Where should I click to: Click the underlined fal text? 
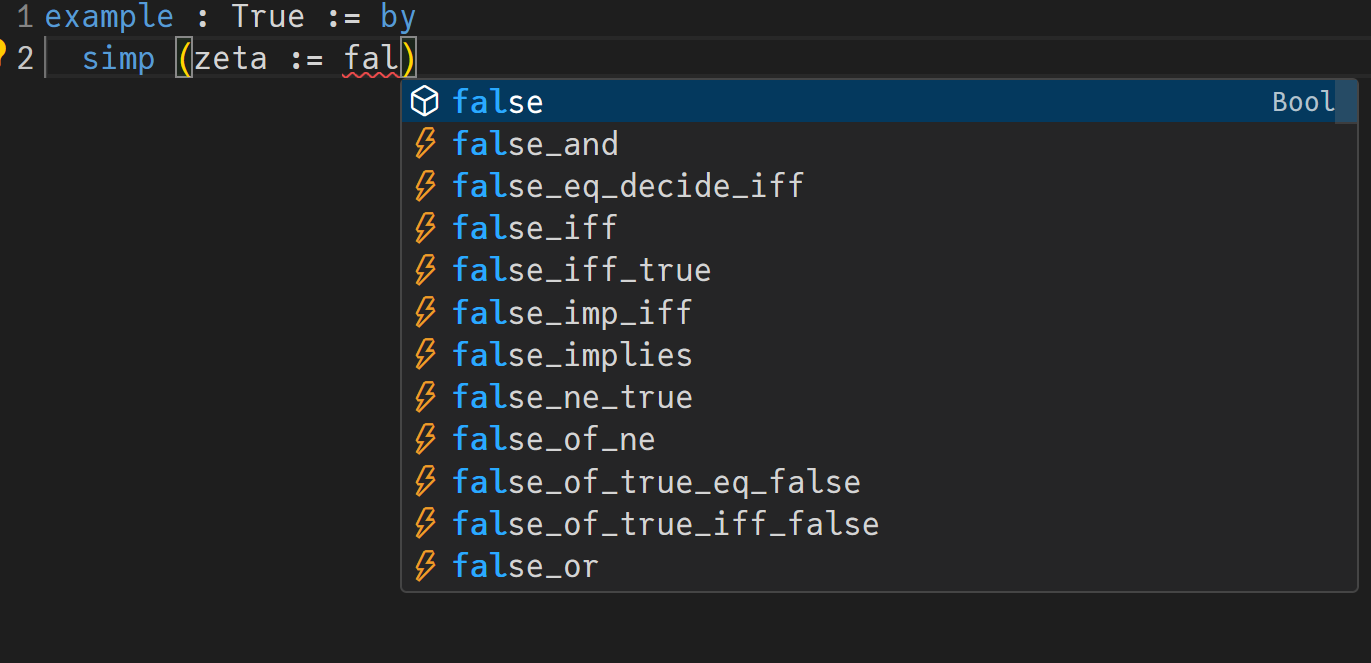coord(371,58)
